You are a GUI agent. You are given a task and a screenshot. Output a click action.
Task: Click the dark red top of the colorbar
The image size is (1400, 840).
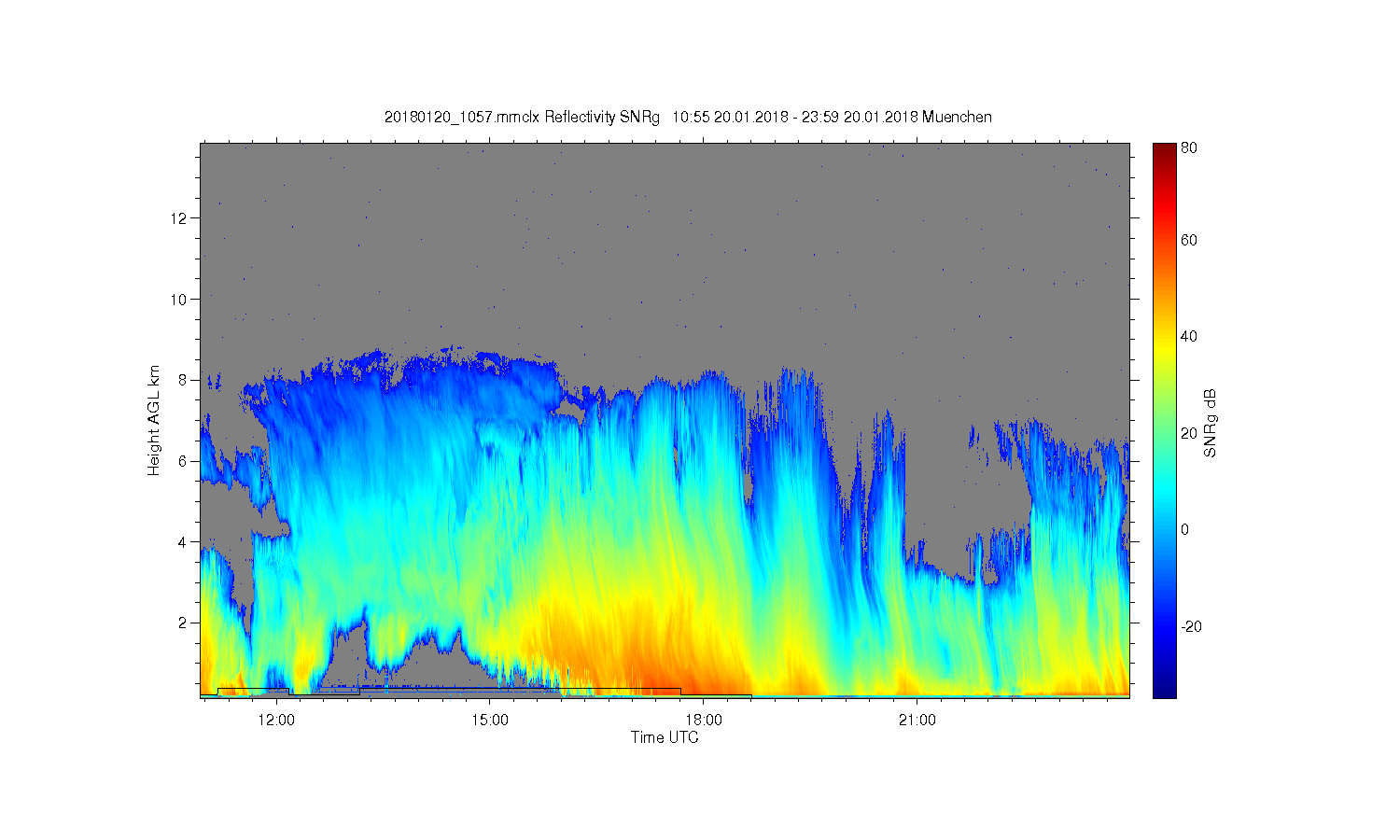coord(1164,149)
